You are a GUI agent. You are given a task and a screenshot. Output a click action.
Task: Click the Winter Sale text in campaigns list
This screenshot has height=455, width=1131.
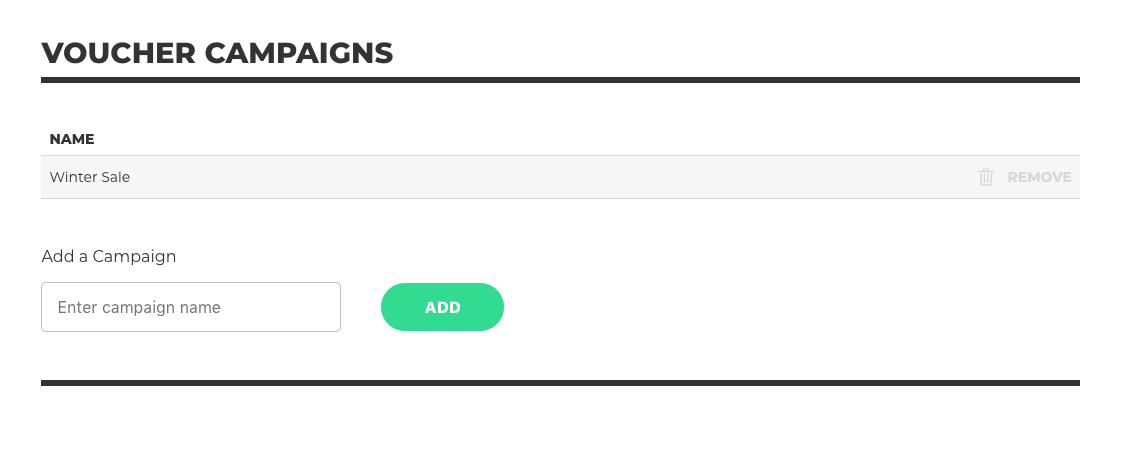pos(89,177)
